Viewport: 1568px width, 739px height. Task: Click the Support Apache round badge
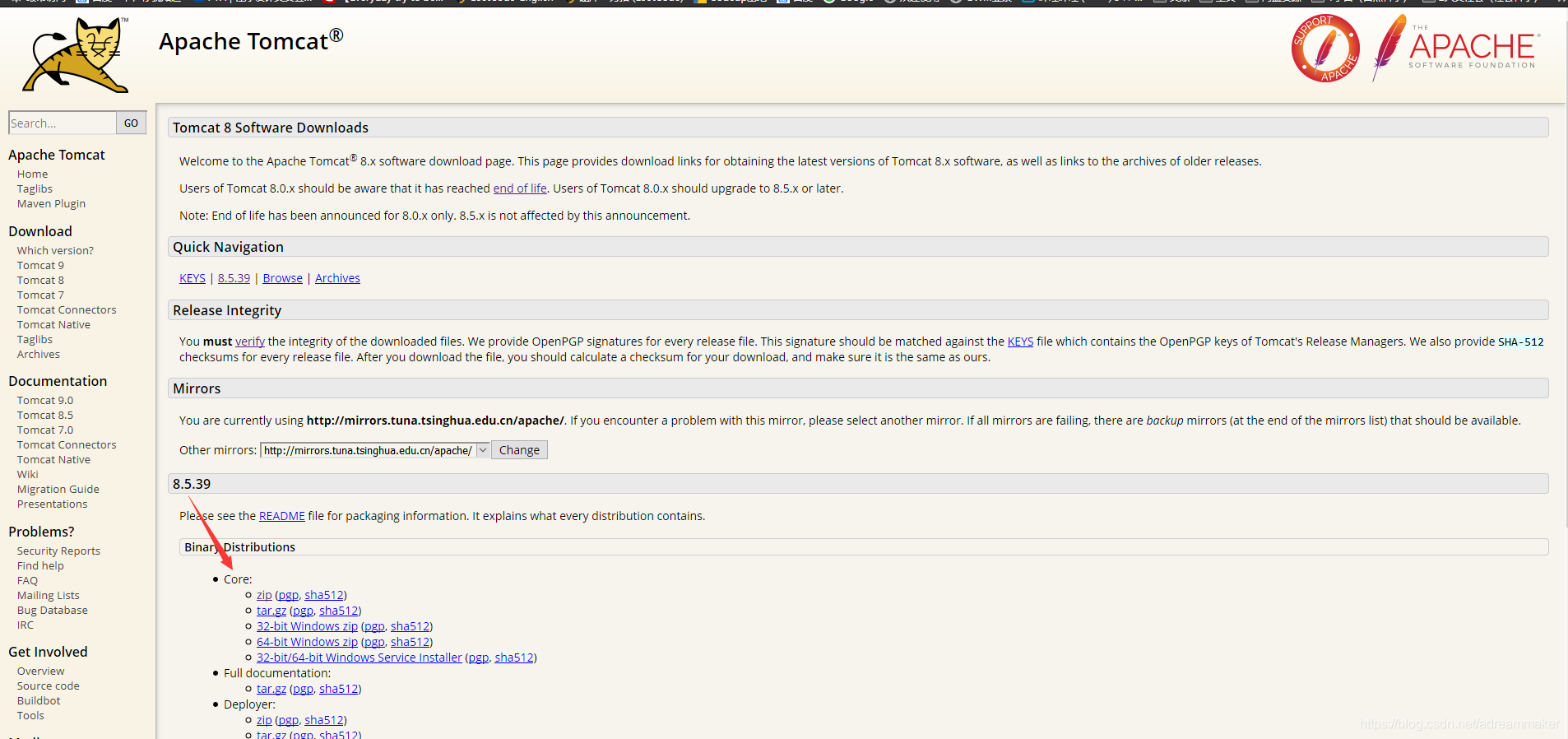(x=1325, y=49)
